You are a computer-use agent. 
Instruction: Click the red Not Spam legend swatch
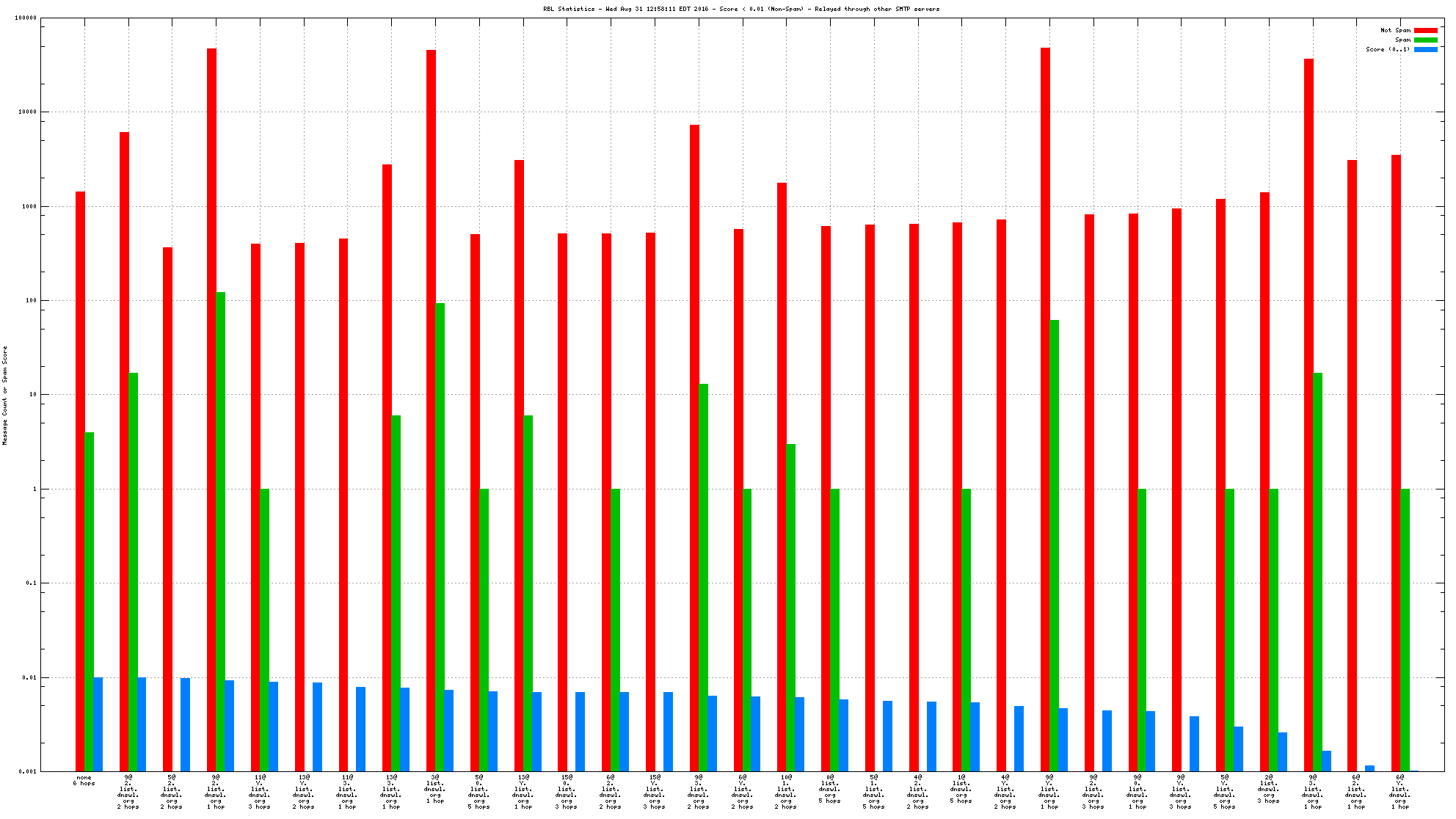point(1425,30)
